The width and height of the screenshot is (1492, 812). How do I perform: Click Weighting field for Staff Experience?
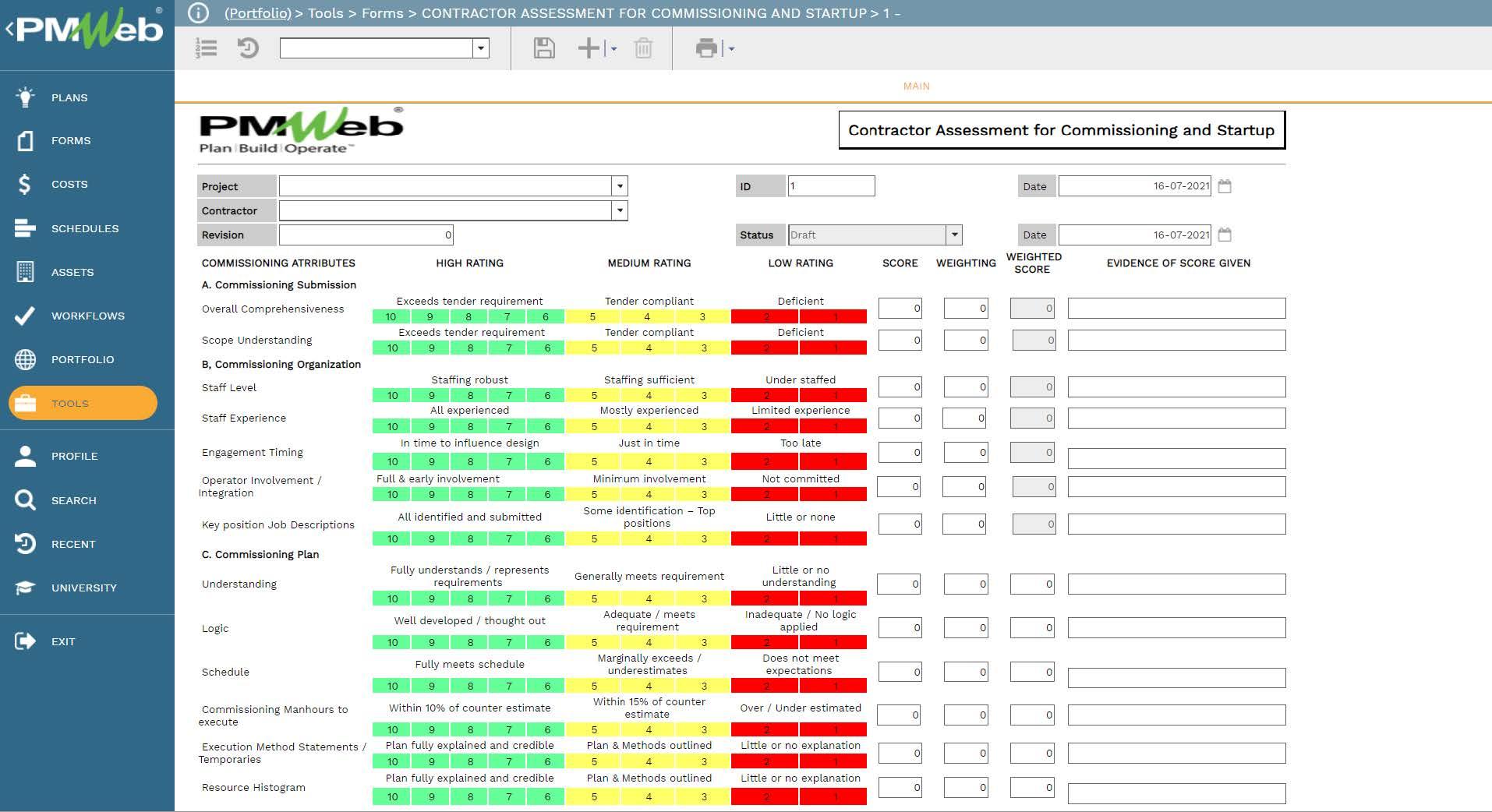965,418
